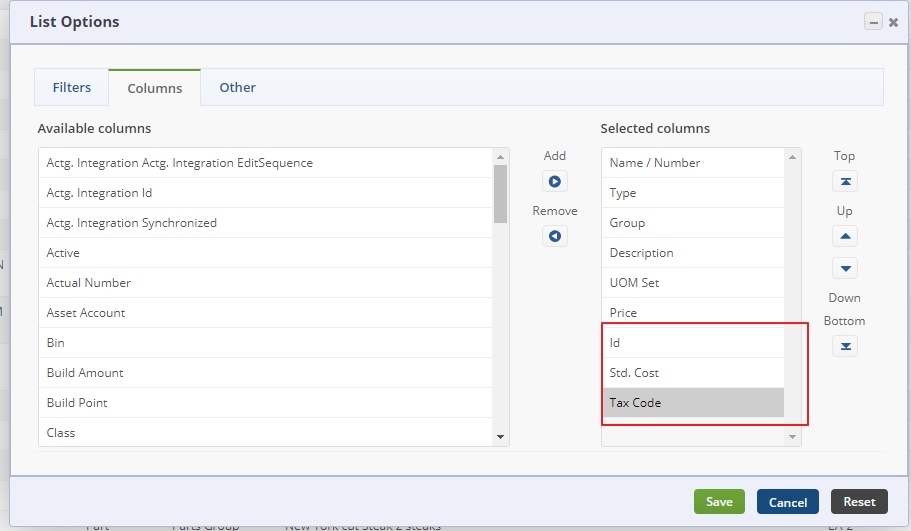Click the Remove column arrow icon

pyautogui.click(x=555, y=237)
